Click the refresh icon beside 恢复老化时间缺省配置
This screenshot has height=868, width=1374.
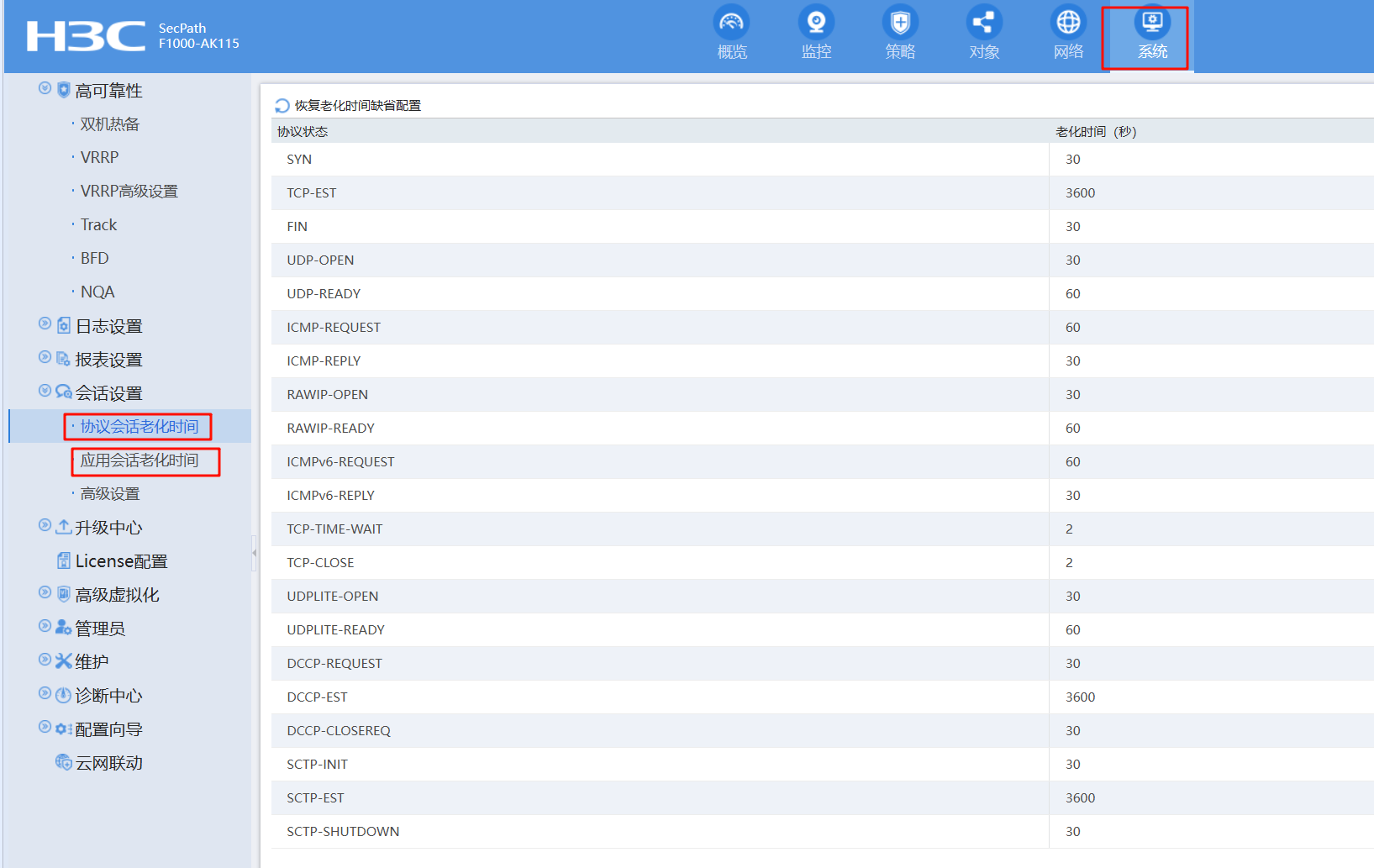pos(282,106)
